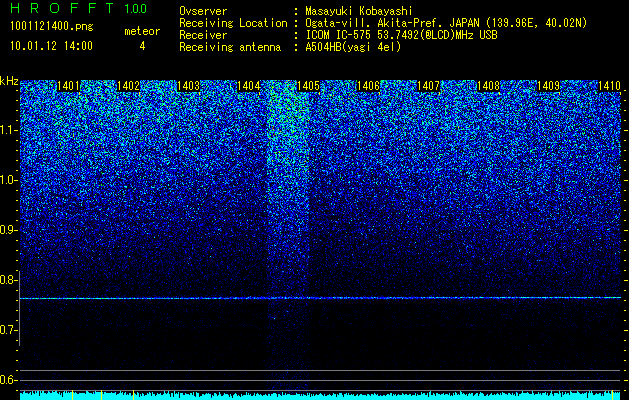The width and height of the screenshot is (629, 400).
Task: Click the Receiving Location label
Action: (233, 23)
